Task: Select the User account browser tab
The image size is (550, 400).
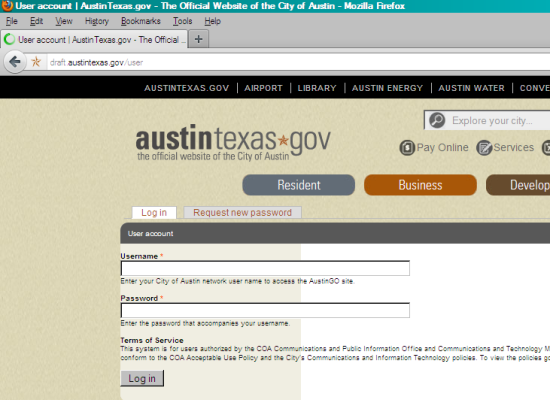Action: tap(95, 39)
